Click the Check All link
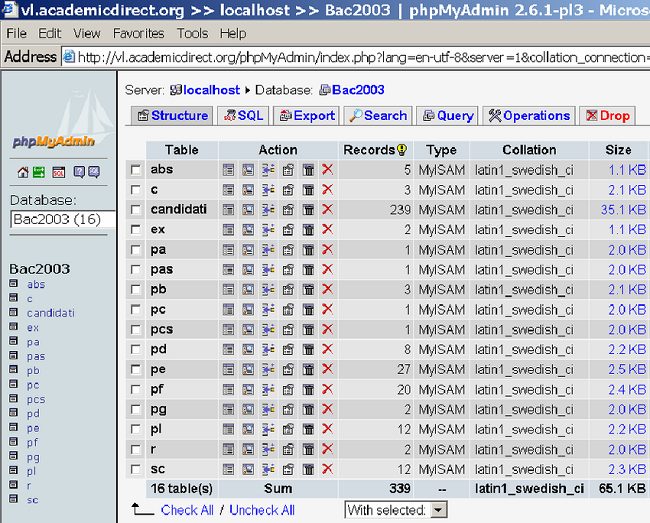Viewport: 650px width, 523px height. point(187,510)
